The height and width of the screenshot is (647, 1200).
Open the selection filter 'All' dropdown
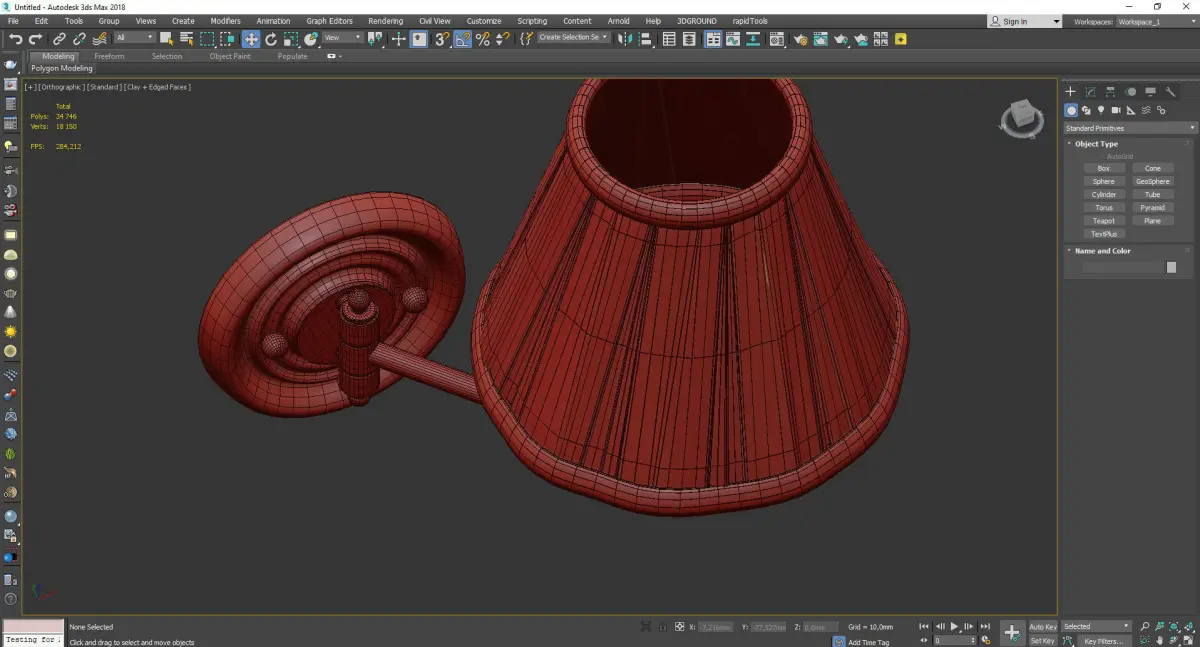[134, 38]
